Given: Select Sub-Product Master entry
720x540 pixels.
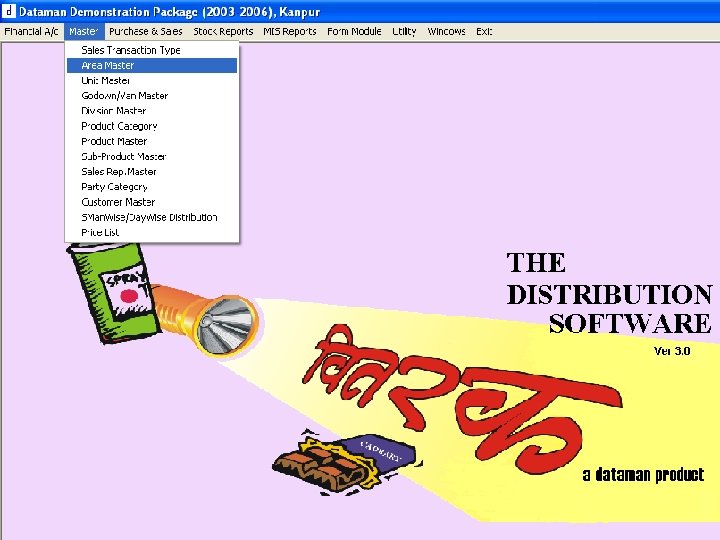Looking at the screenshot, I should 152,156.
